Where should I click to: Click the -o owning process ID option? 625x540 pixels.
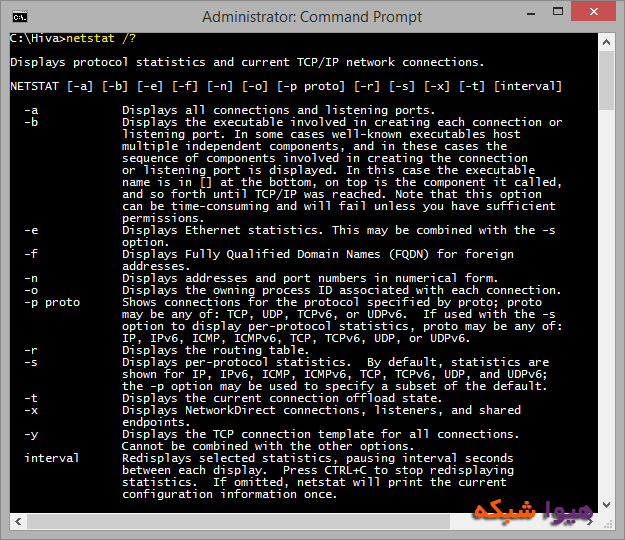point(32,290)
